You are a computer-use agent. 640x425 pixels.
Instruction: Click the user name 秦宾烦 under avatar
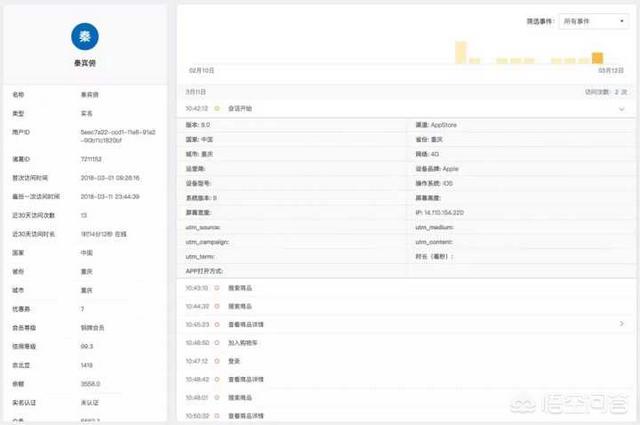coord(85,63)
